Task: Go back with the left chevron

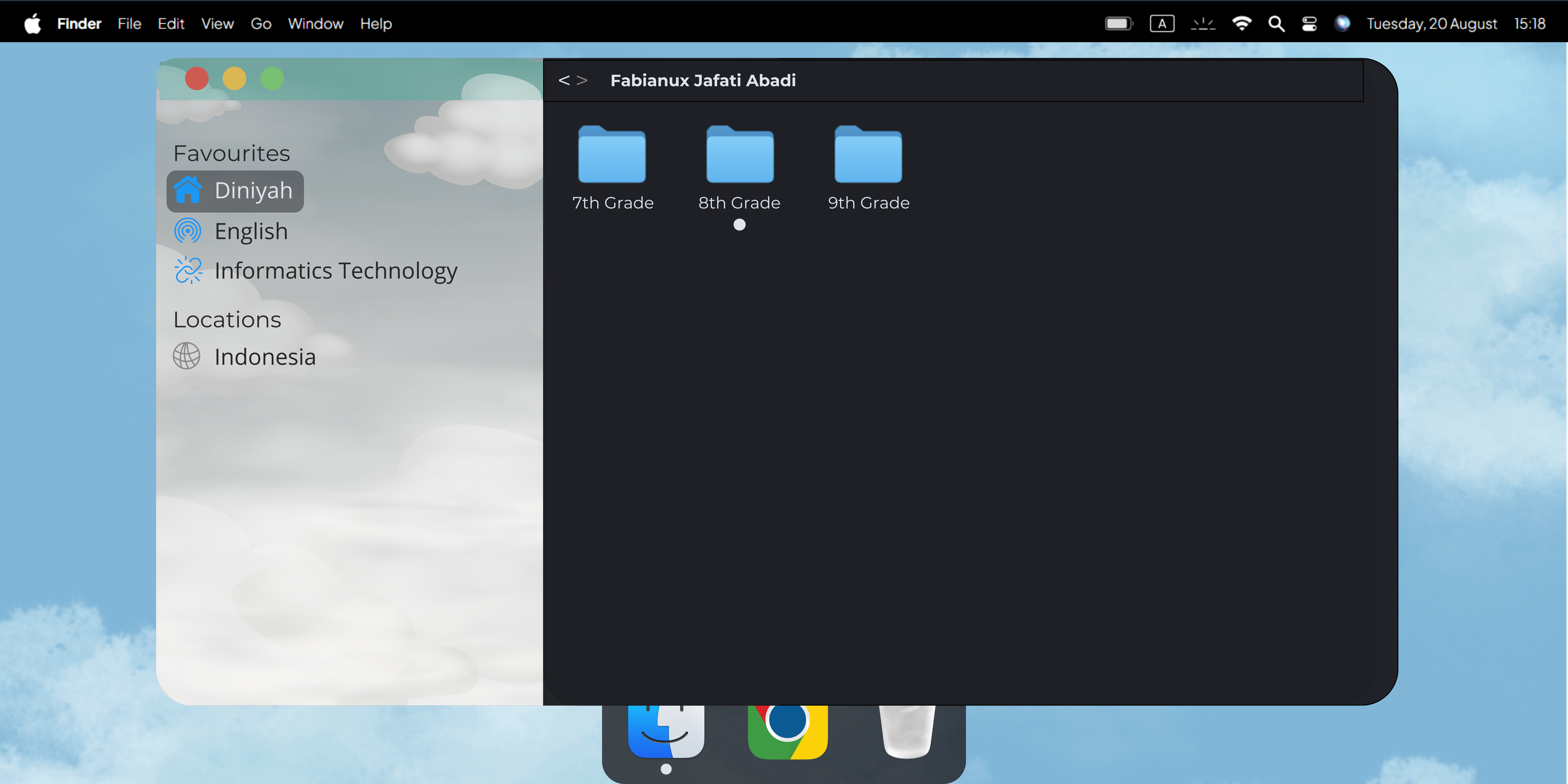Action: (x=564, y=80)
